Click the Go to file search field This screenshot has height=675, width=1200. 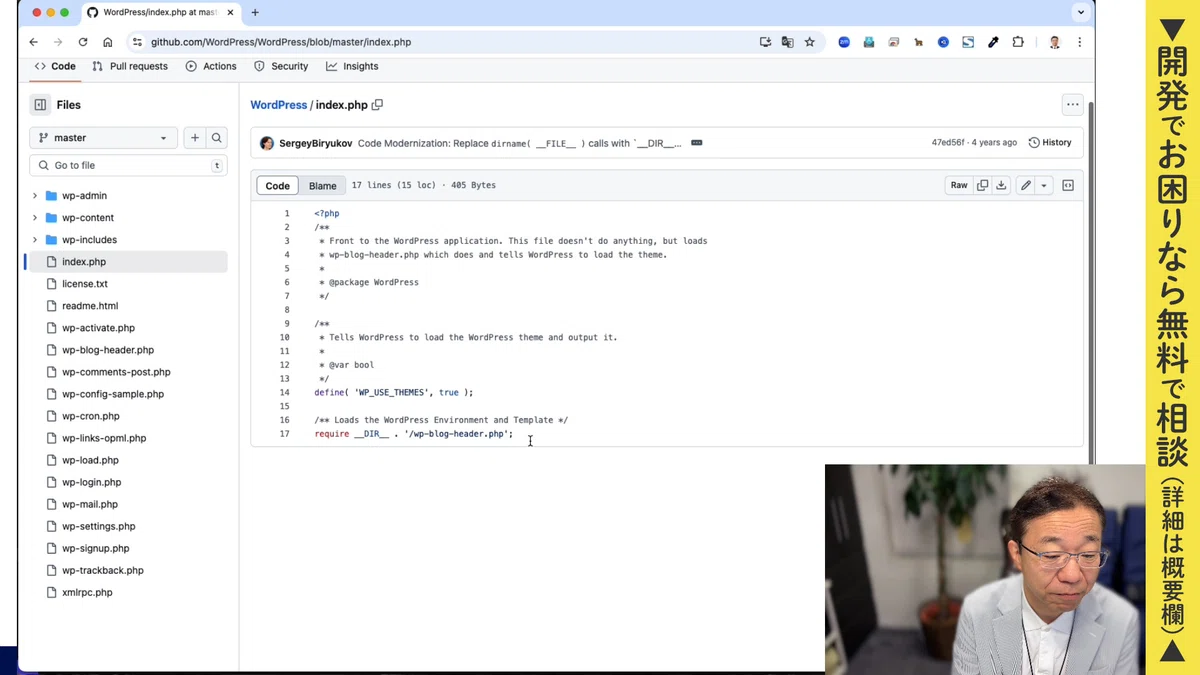pos(128,165)
